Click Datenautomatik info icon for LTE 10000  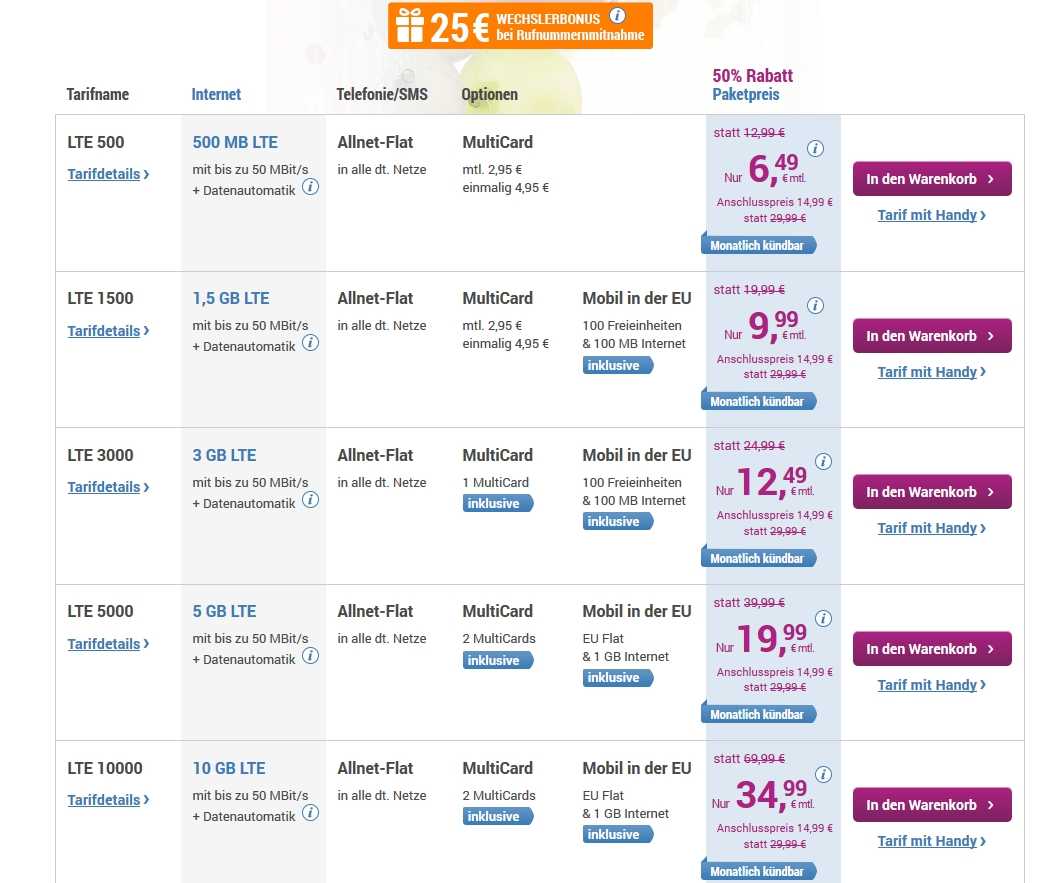point(311,813)
